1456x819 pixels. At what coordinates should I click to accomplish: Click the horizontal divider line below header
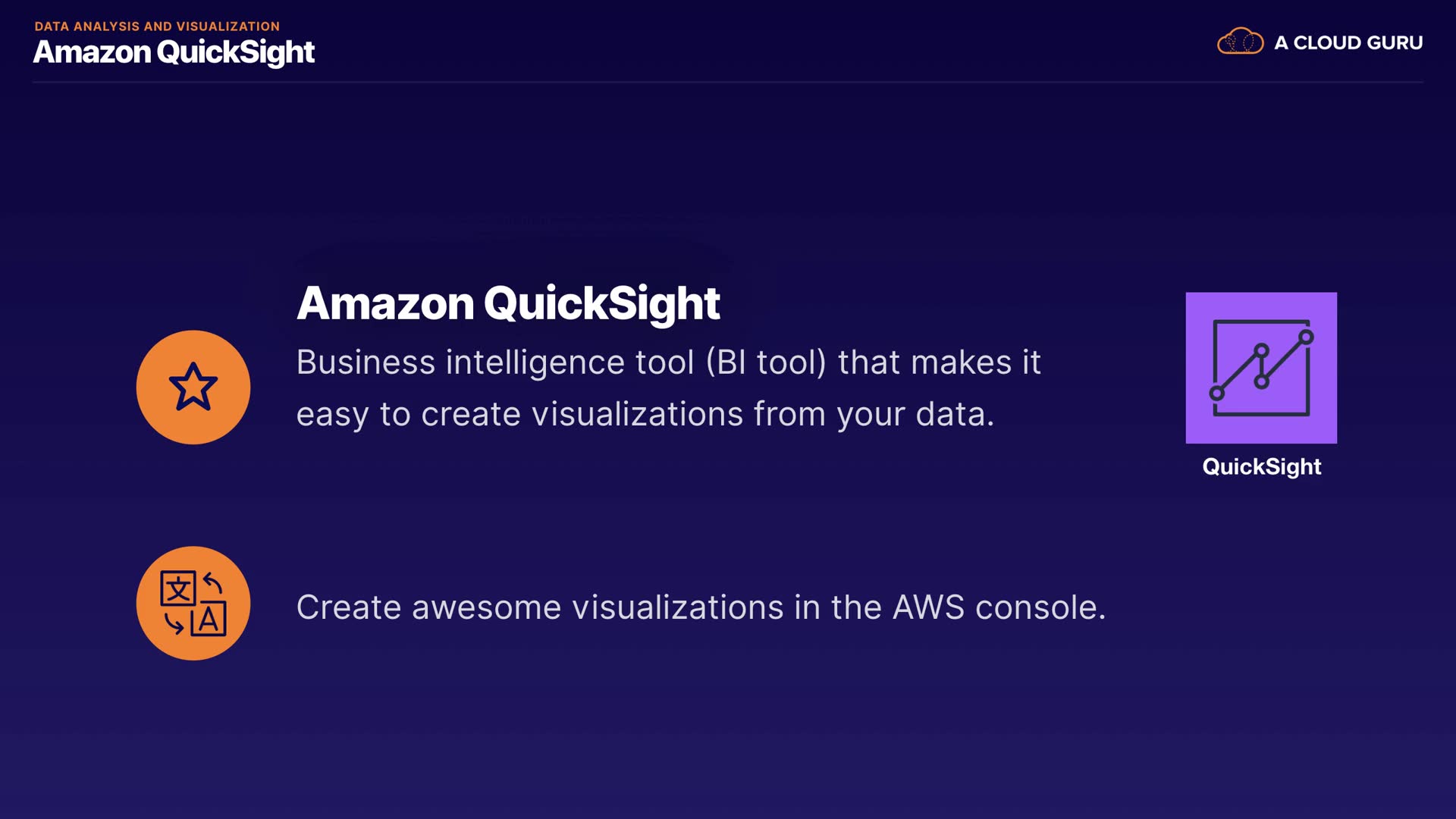pos(728,82)
